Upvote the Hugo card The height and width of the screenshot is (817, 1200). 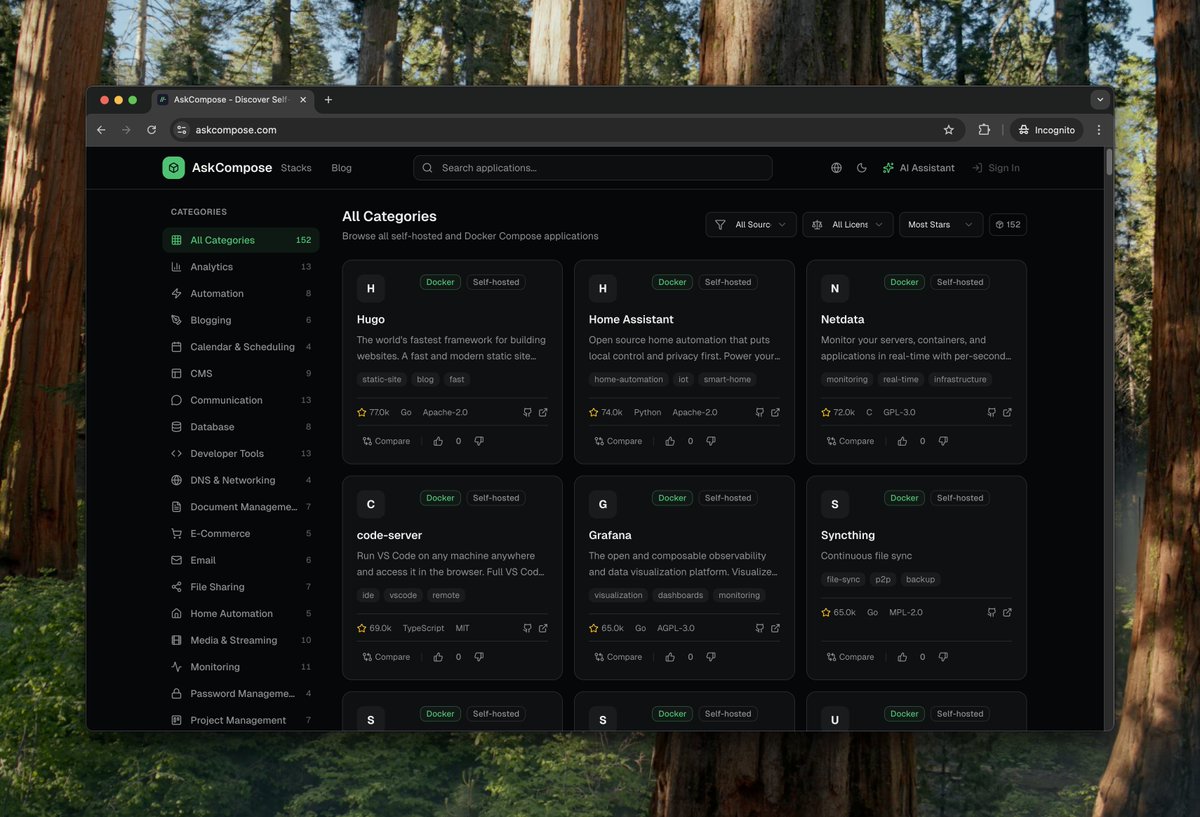[438, 441]
